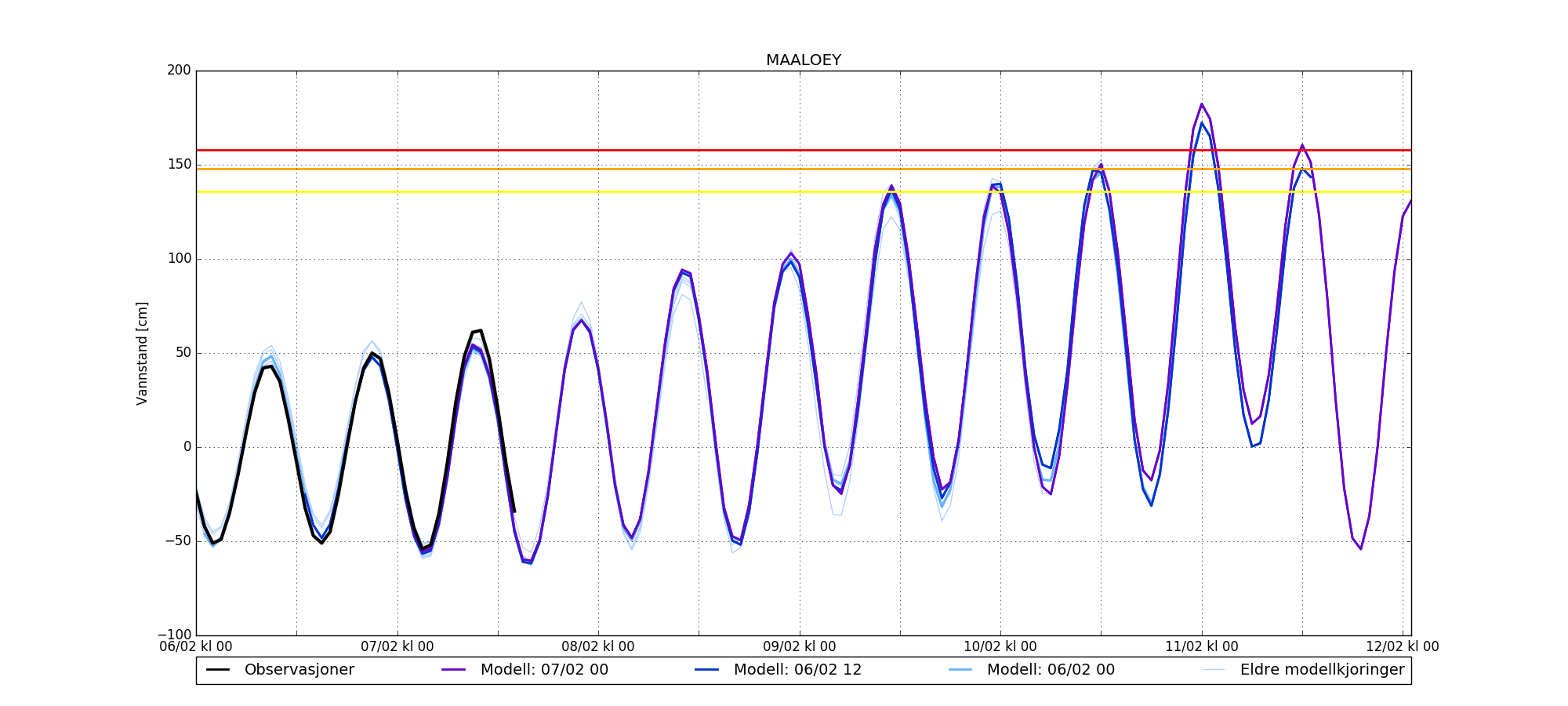Click the 200 y-axis tick label
Screen dimensions: 1568x706
[179, 71]
